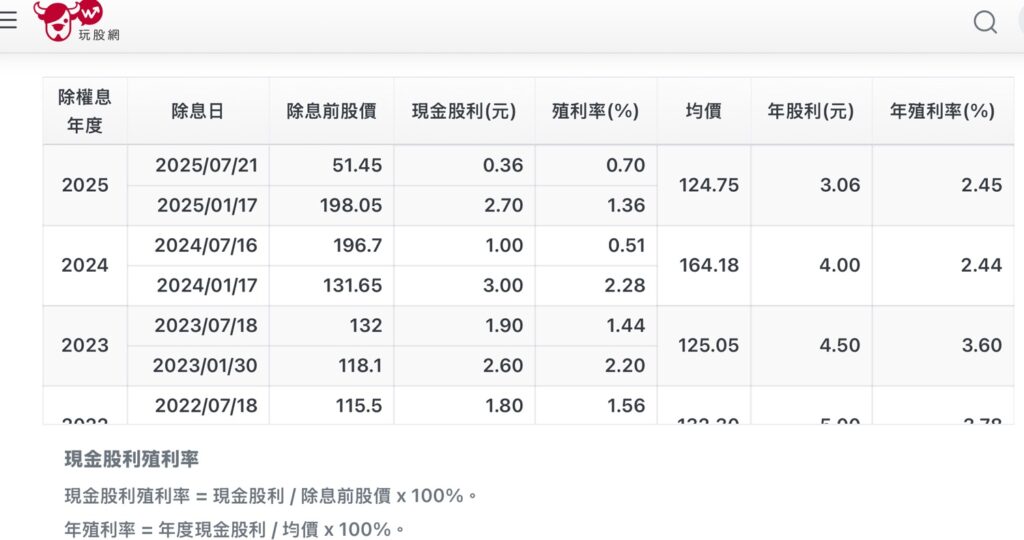1024x540 pixels.
Task: Select the 年殖利率(%) column header
Action: [942, 111]
